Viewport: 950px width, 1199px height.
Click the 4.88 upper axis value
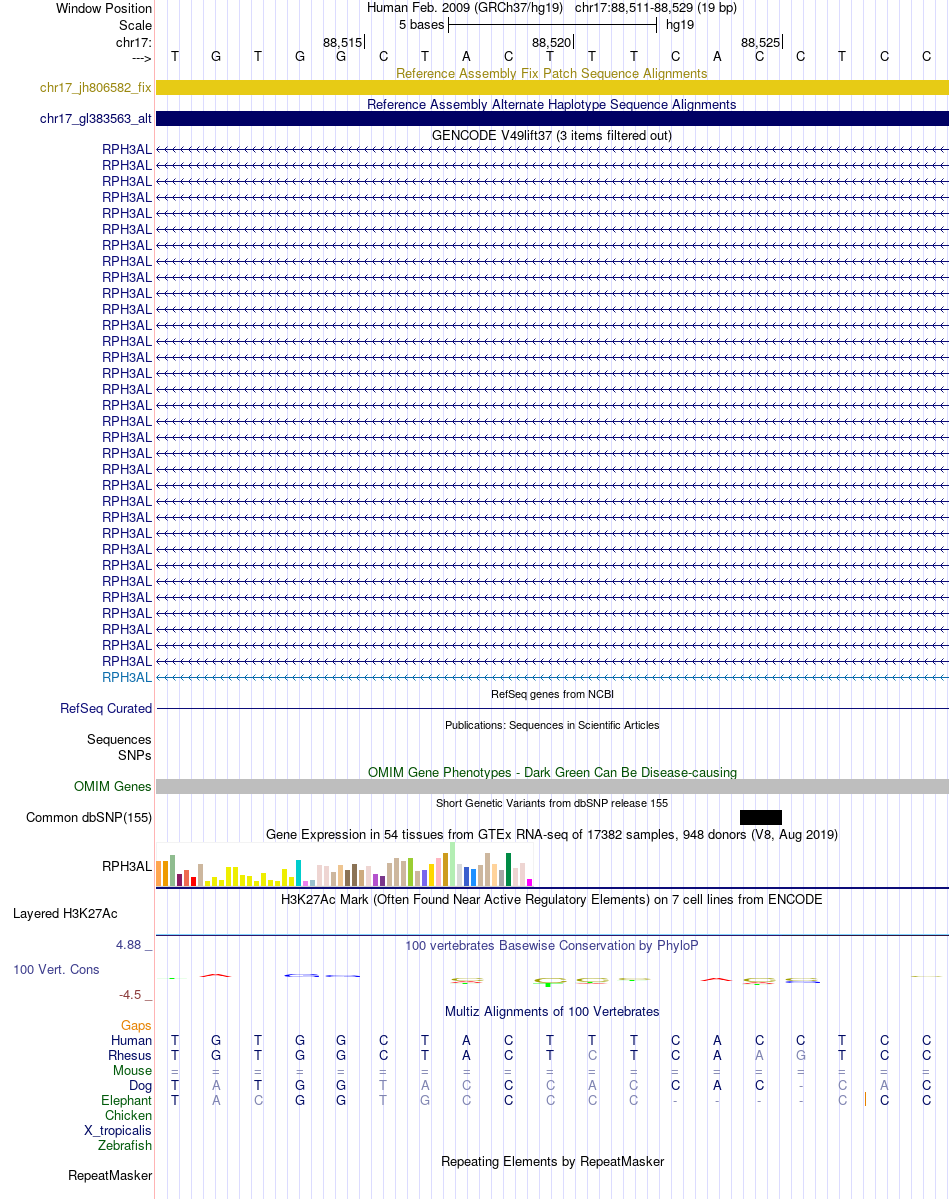[x=129, y=945]
